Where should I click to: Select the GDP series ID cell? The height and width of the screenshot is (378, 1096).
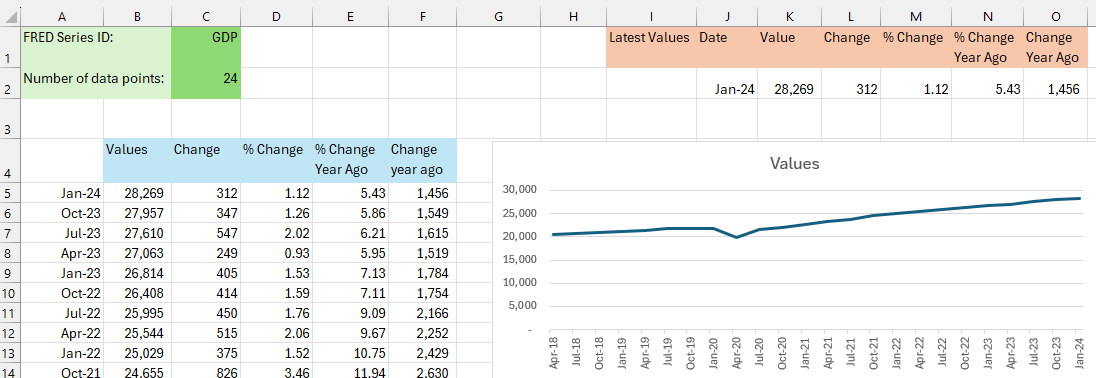click(206, 47)
